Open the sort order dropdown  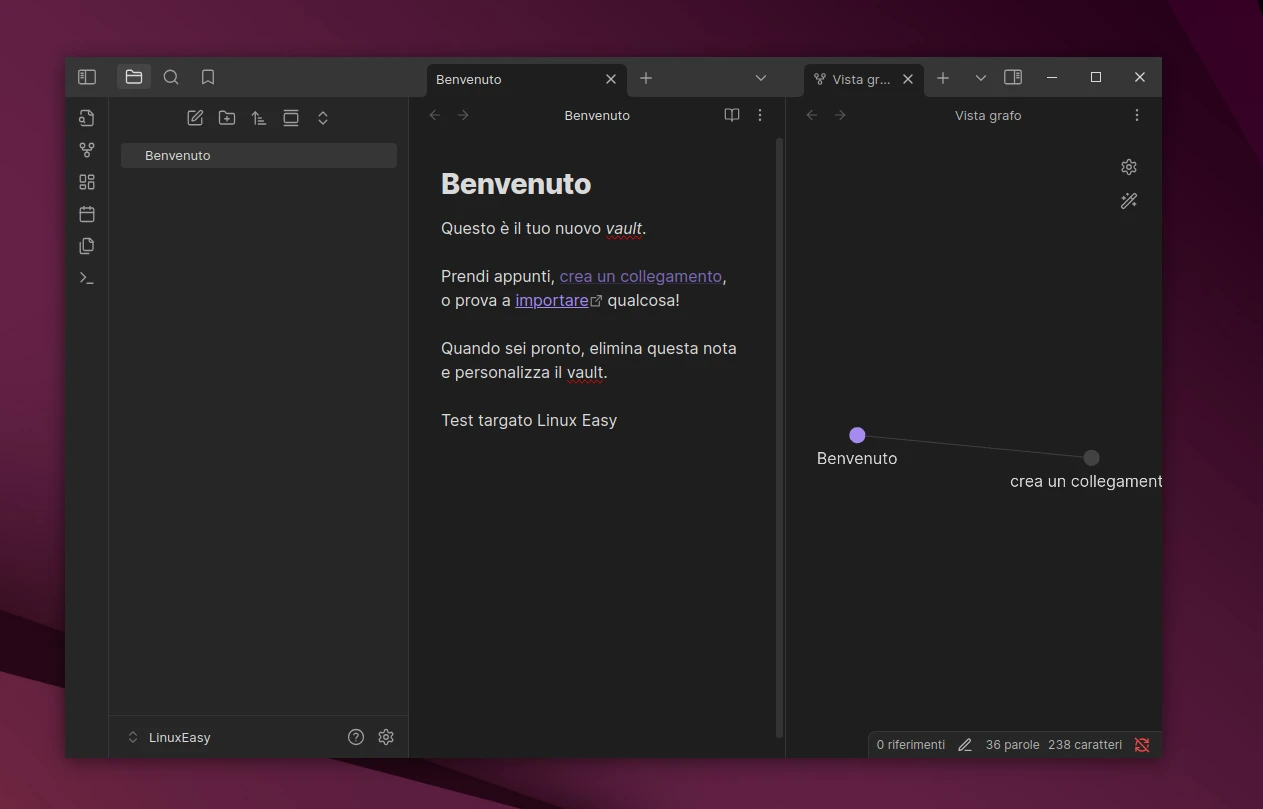[259, 118]
